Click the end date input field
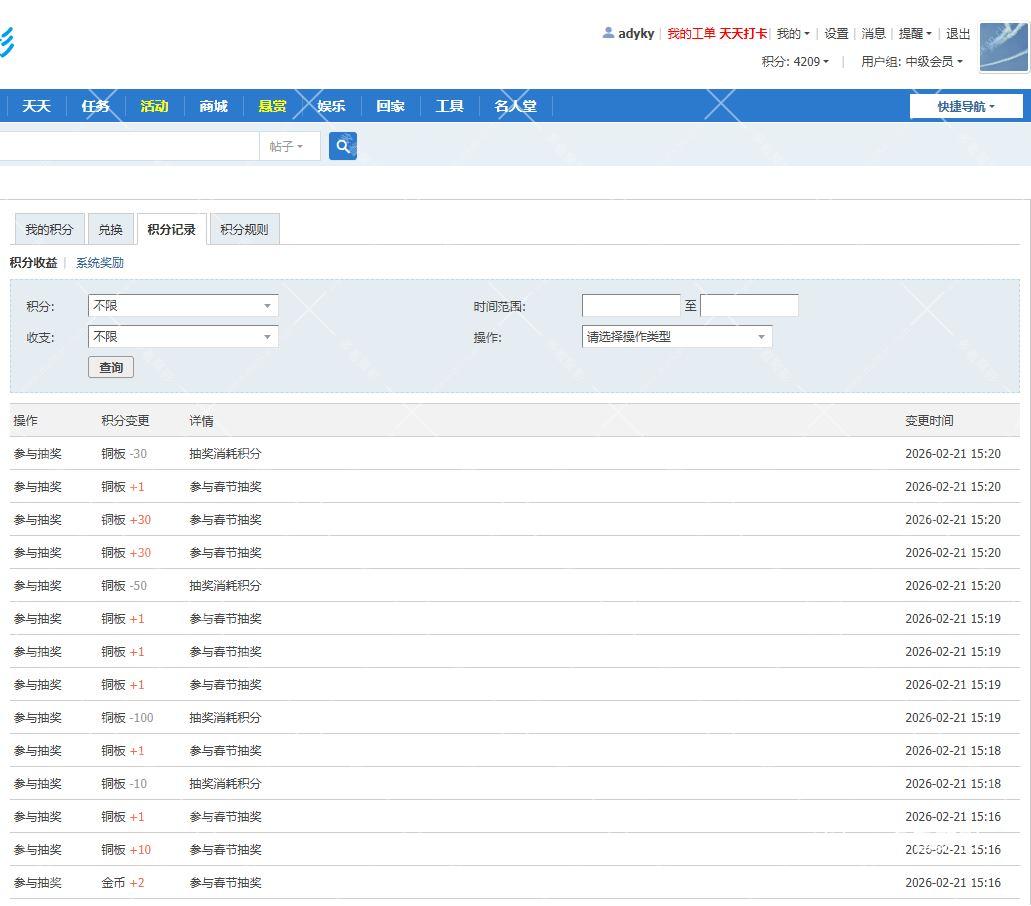Viewport: 1031px width, 906px height. (749, 306)
